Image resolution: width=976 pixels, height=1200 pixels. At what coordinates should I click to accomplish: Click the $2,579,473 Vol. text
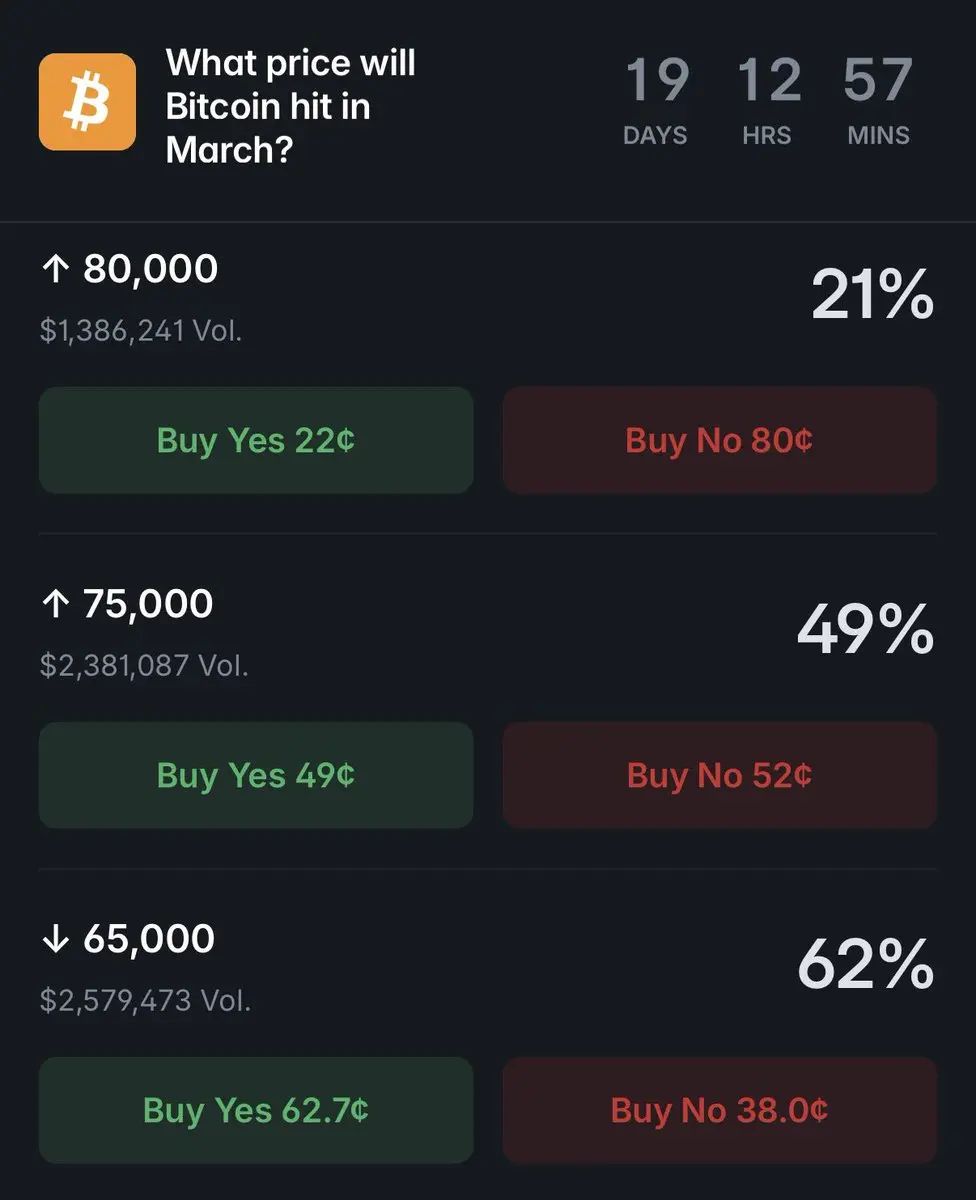tap(145, 1001)
